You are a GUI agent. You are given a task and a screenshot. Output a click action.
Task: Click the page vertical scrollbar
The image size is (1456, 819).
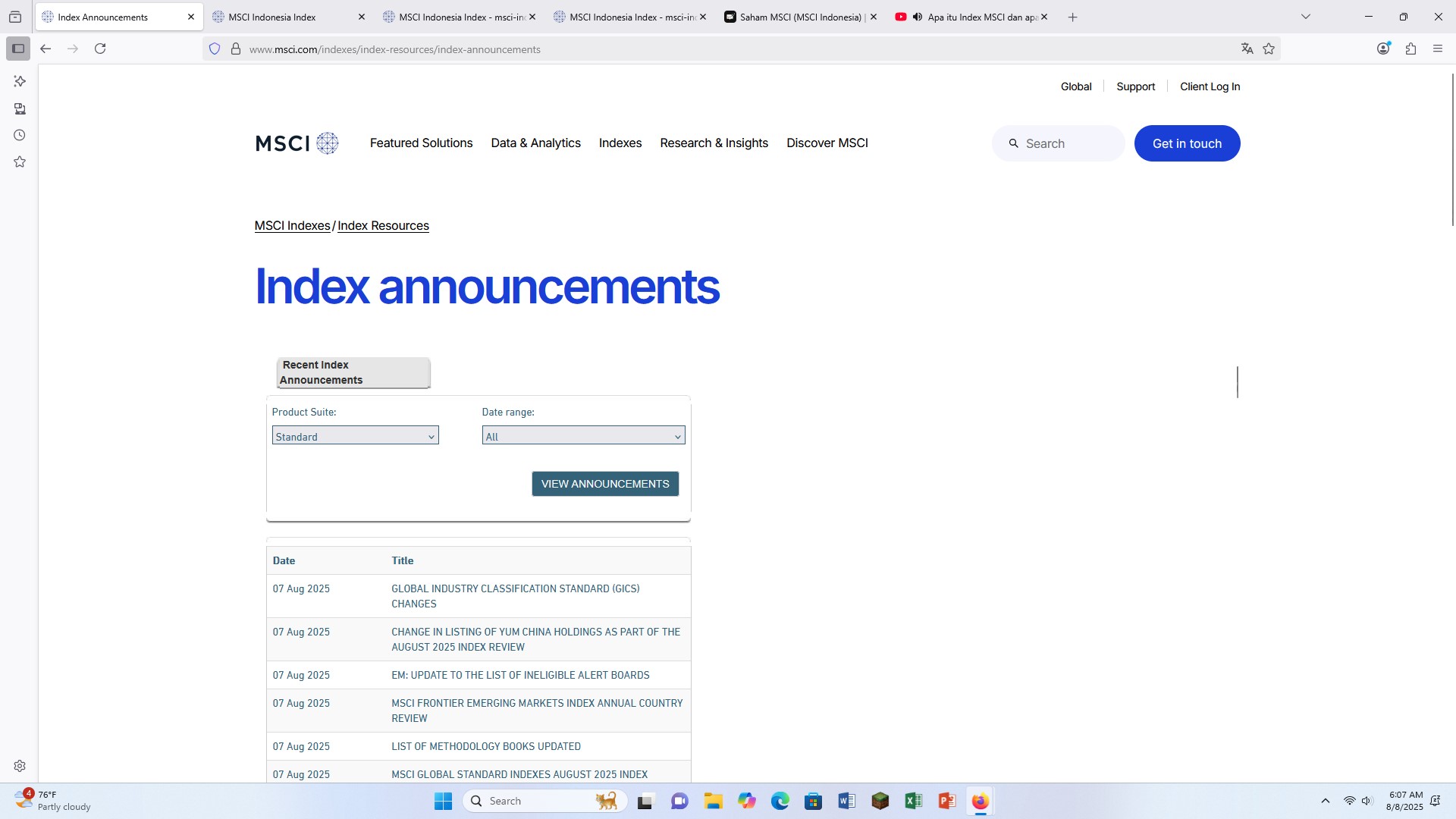click(1453, 150)
